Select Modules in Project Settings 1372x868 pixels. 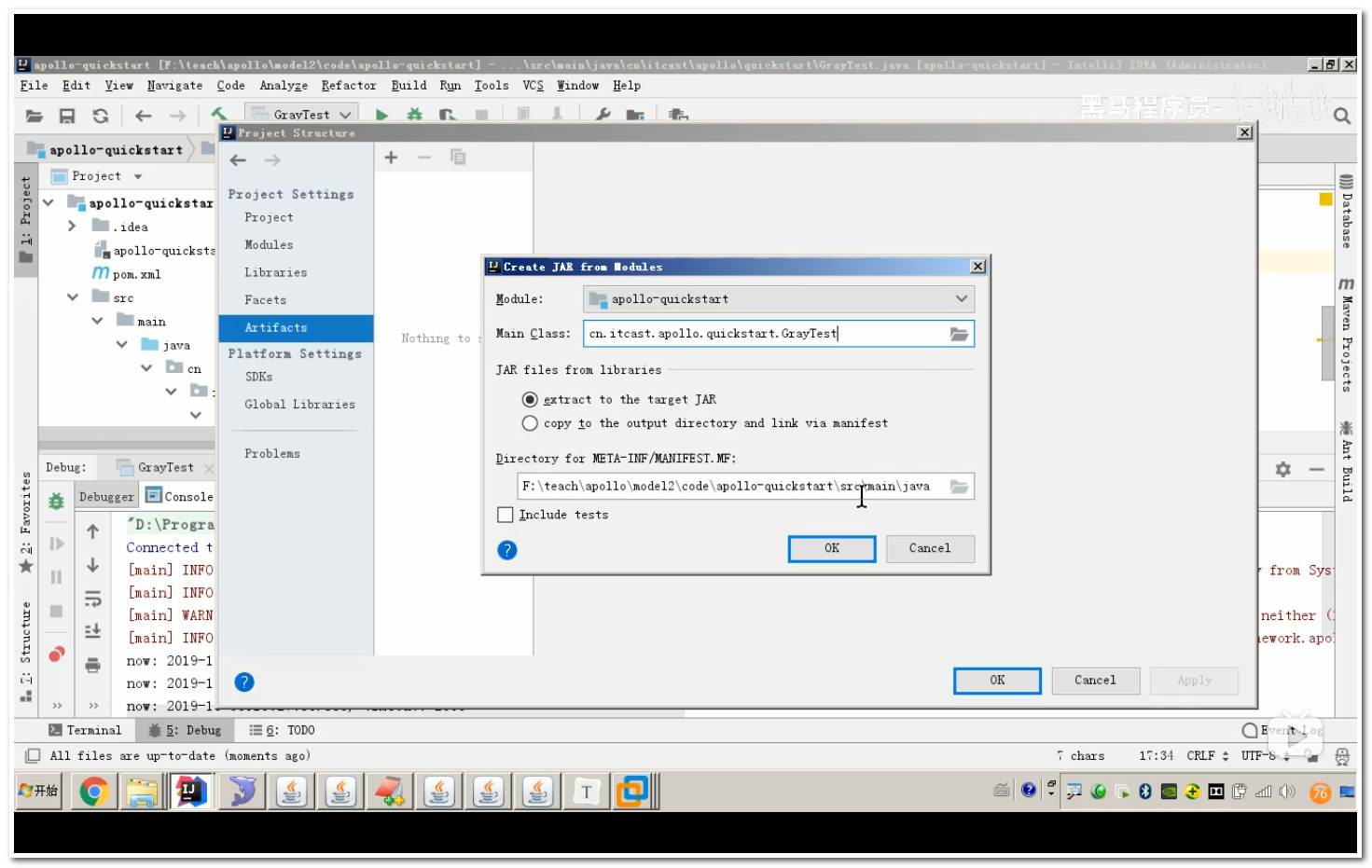(x=269, y=245)
